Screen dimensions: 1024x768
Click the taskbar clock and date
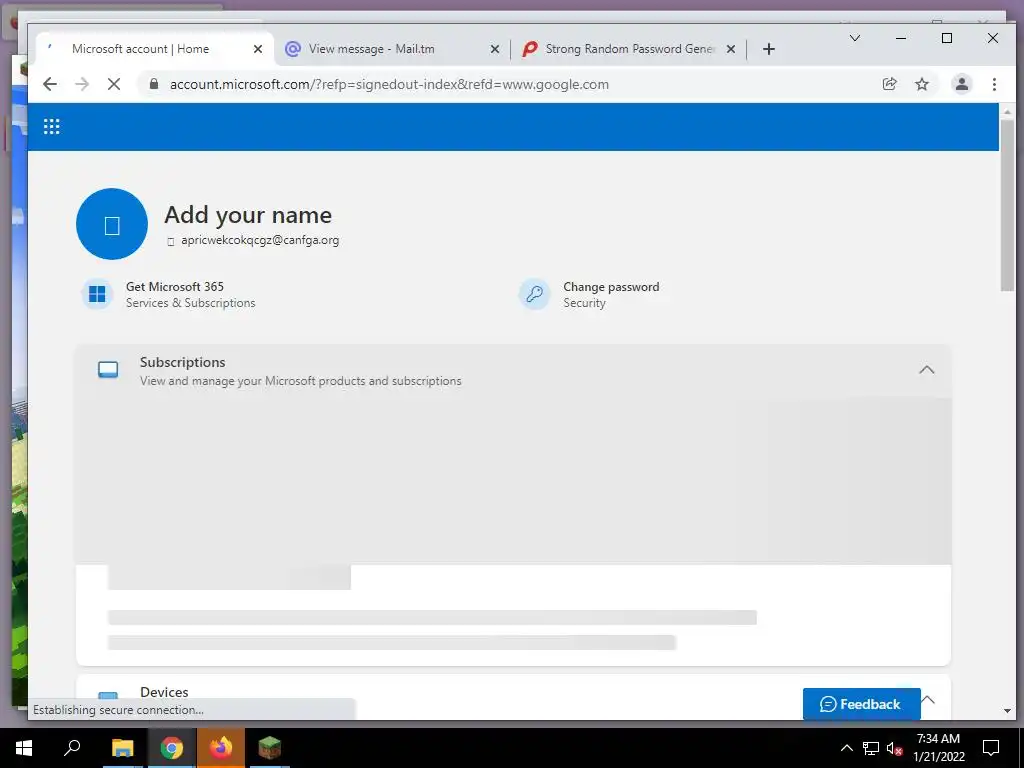point(938,748)
